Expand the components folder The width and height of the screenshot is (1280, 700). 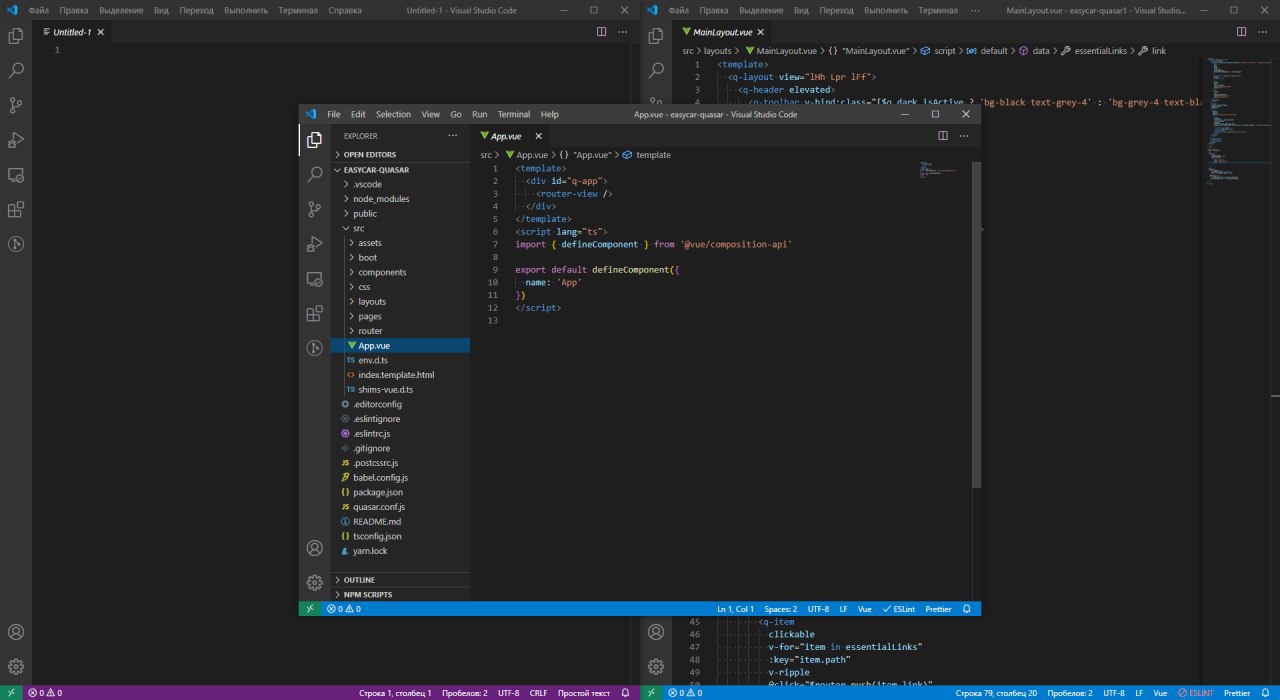(x=400, y=272)
